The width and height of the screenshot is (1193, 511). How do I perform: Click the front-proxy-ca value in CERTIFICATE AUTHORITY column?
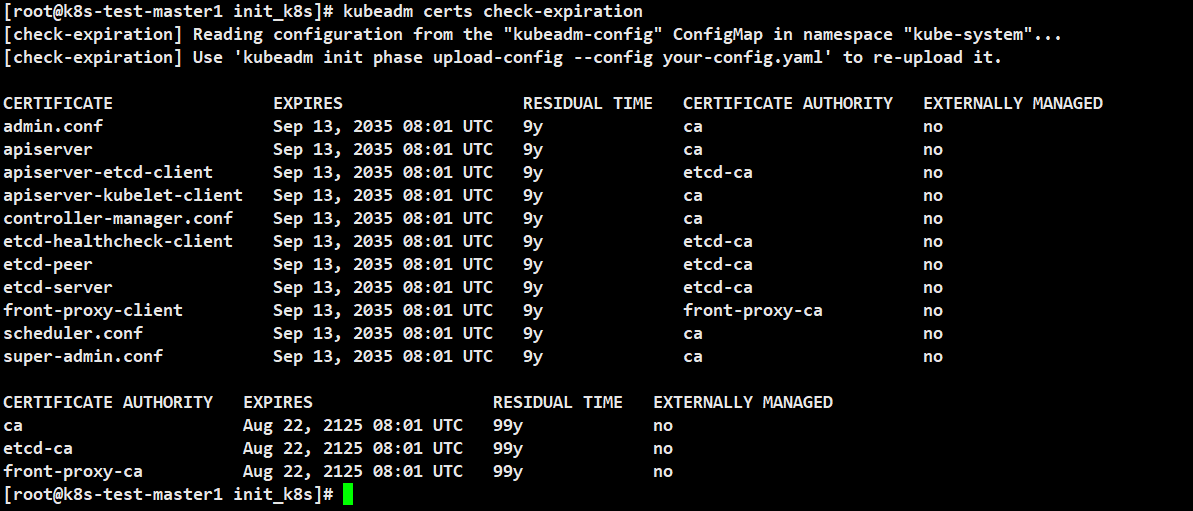[752, 311]
